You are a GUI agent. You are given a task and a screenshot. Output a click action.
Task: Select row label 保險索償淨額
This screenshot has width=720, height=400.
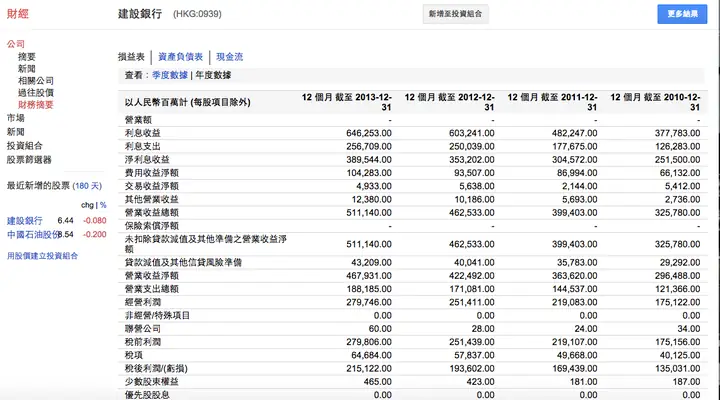pos(152,226)
